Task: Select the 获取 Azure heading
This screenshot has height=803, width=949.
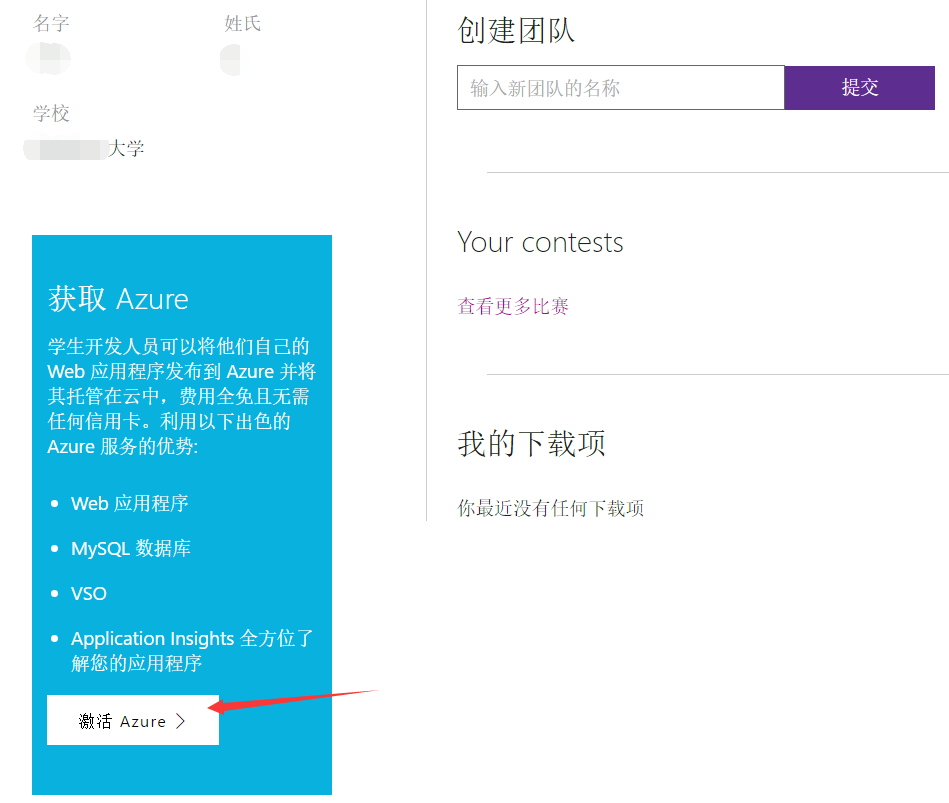Action: click(x=118, y=299)
